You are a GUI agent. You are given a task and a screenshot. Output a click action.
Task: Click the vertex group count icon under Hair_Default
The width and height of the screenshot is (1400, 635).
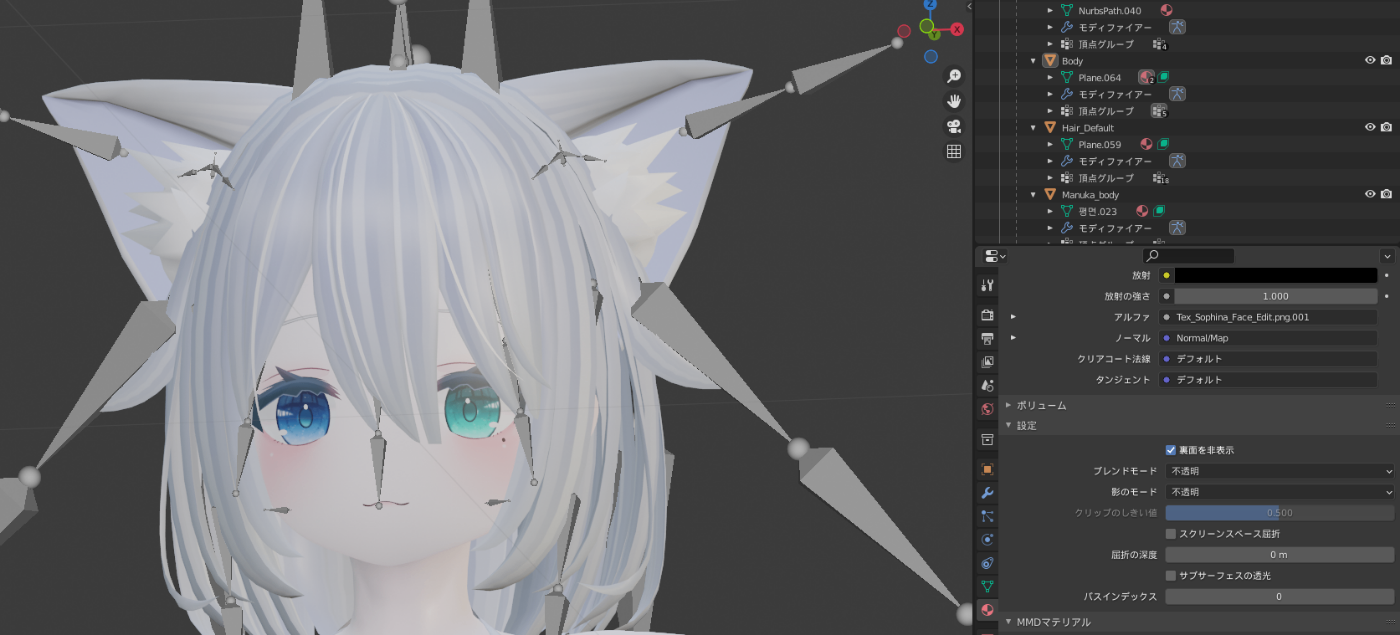[x=1160, y=178]
